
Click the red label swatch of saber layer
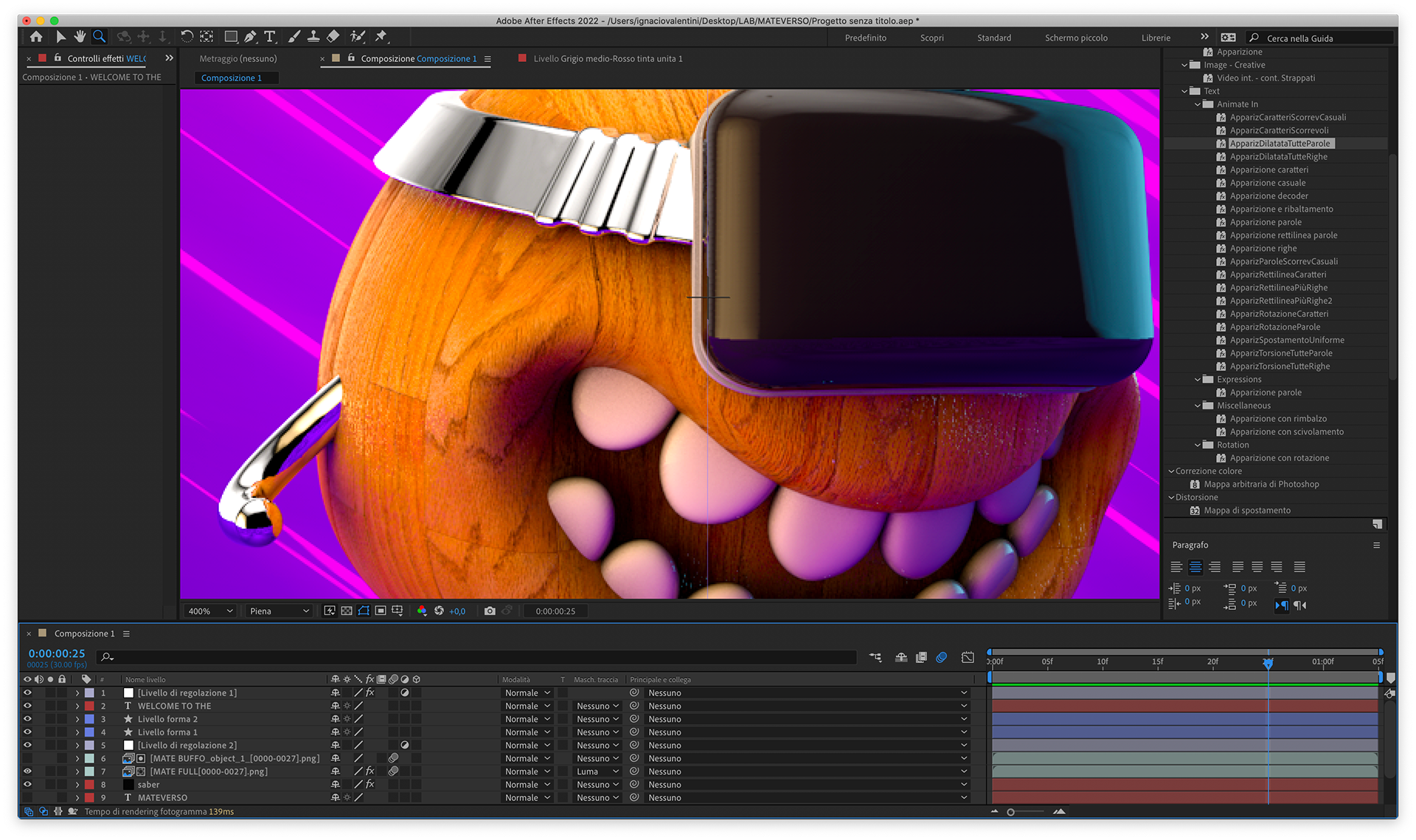point(89,785)
